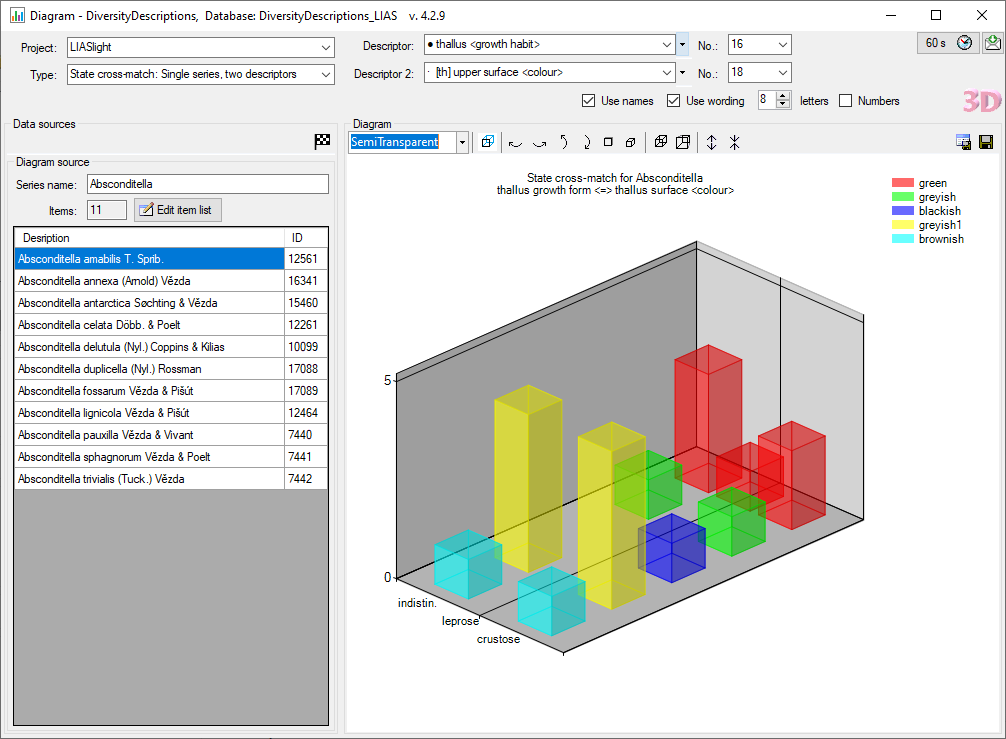Image resolution: width=1006 pixels, height=739 pixels.
Task: Click the indistin. axis label
Action: click(x=417, y=603)
